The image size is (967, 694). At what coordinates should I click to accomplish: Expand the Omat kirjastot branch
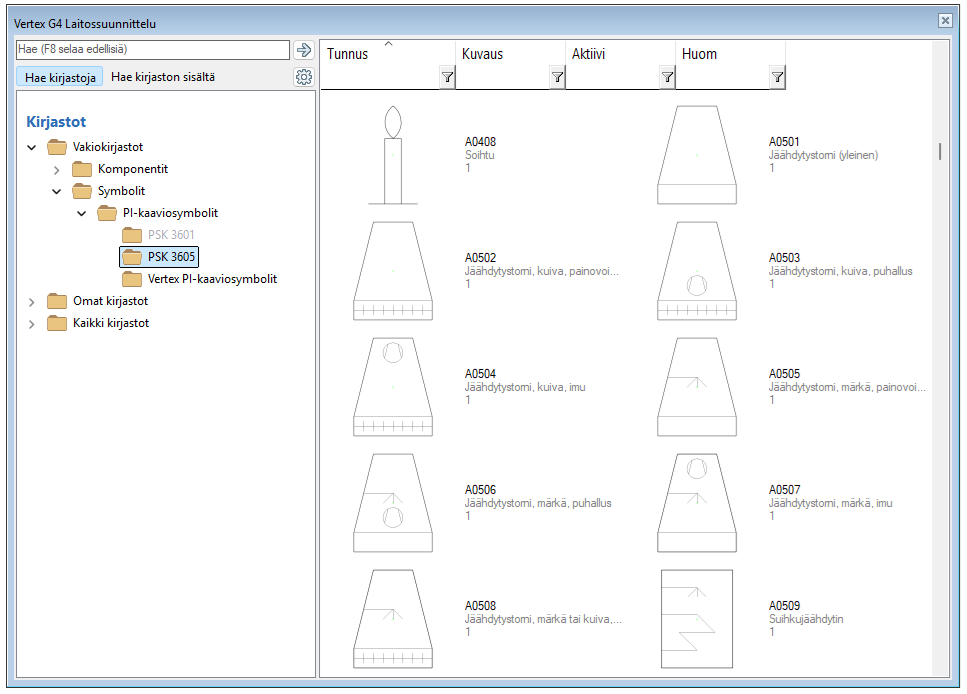coord(30,301)
